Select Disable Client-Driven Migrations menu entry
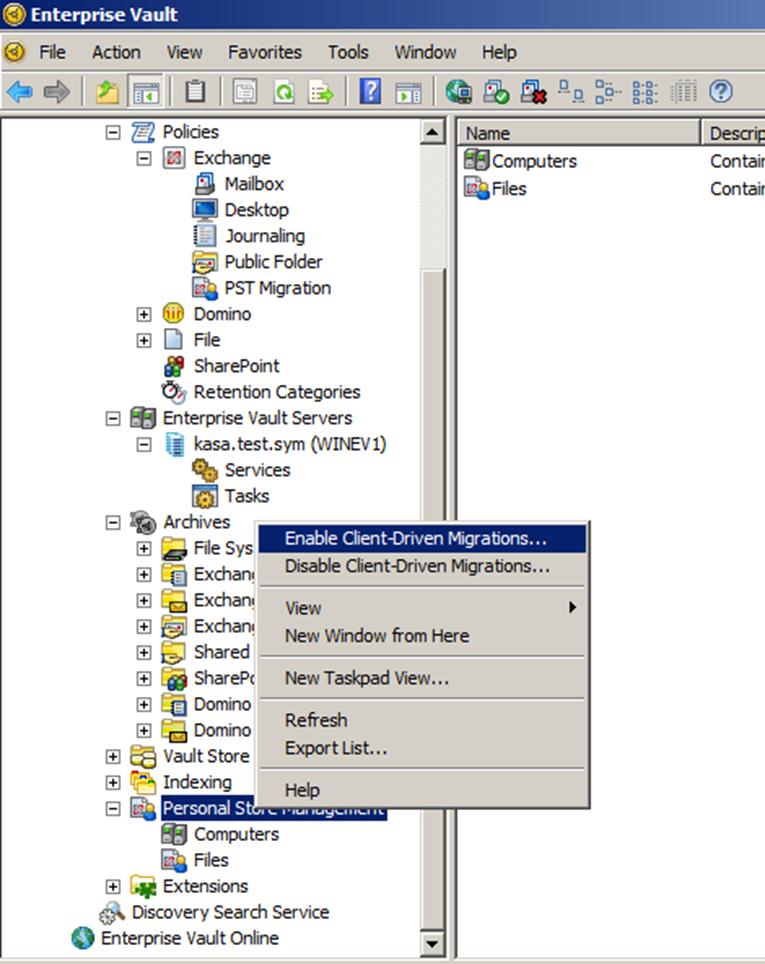765x964 pixels. pos(417,566)
